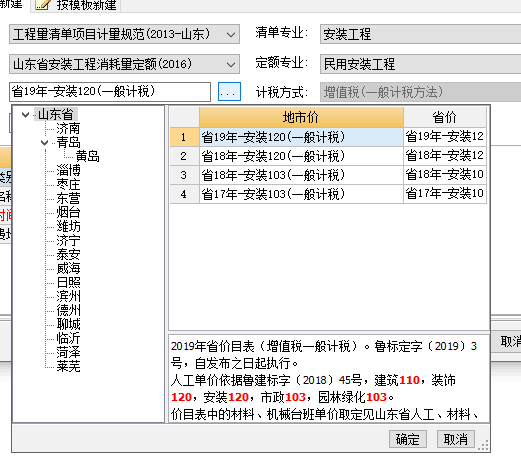Open the 按模板新建 tab
Screen dimensions: 521x462
tap(76, 5)
